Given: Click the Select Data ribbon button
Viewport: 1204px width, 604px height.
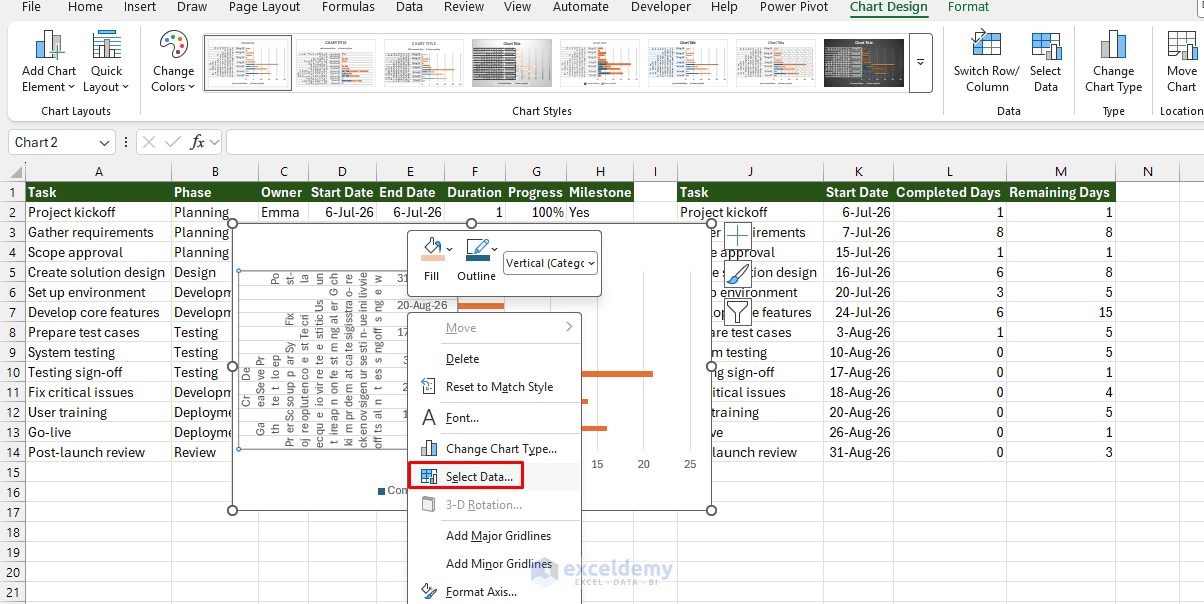Looking at the screenshot, I should [1045, 62].
